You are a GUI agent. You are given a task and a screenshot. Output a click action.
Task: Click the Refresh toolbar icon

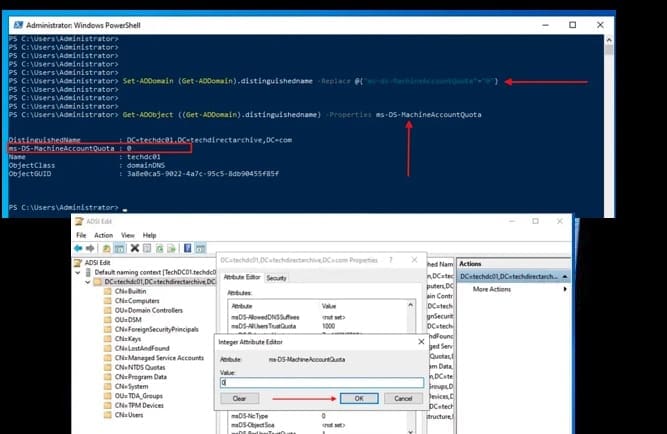pos(159,248)
